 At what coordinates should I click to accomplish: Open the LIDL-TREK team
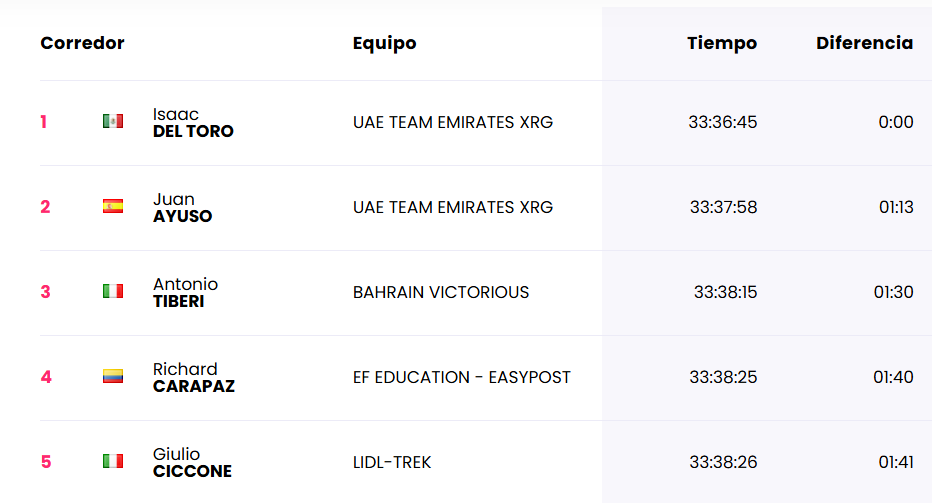(392, 463)
